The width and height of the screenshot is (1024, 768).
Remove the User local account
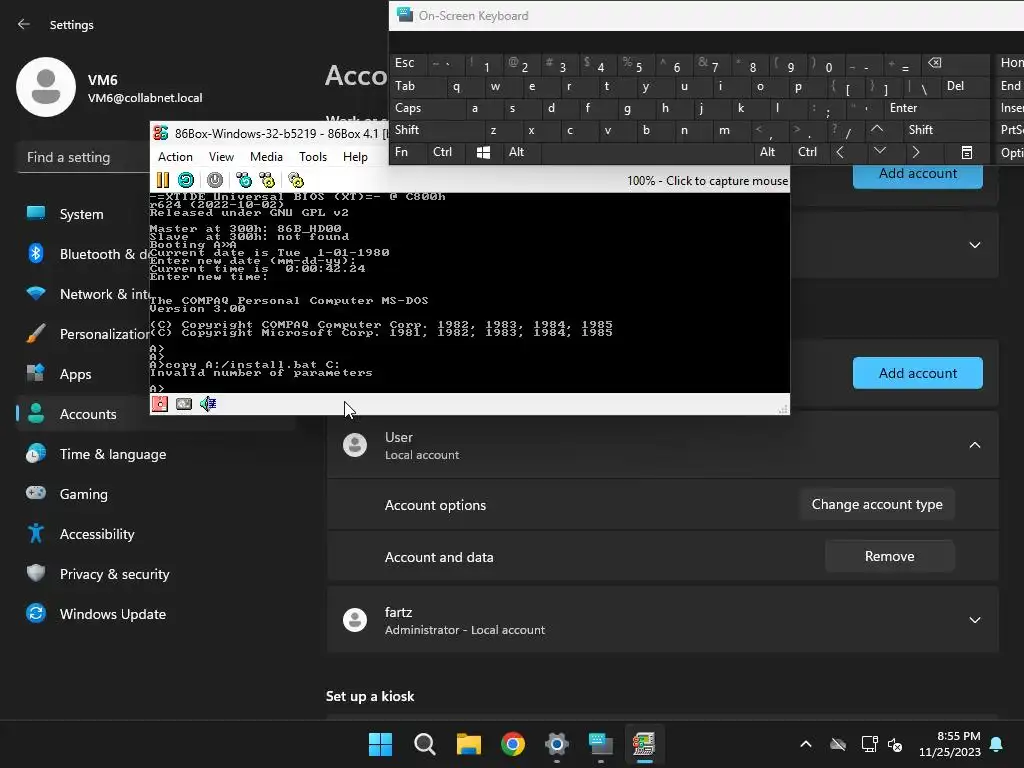889,556
